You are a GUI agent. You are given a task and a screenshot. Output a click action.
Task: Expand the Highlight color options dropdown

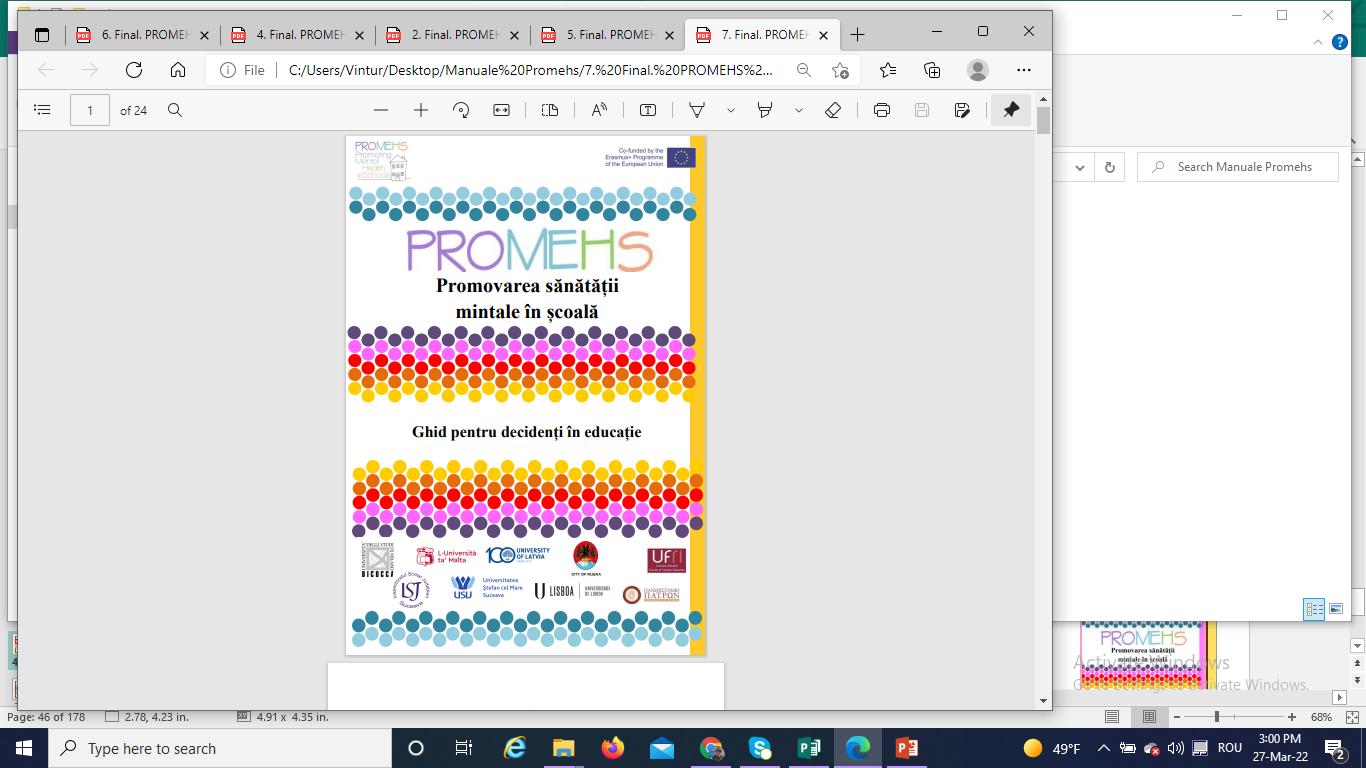(x=799, y=110)
